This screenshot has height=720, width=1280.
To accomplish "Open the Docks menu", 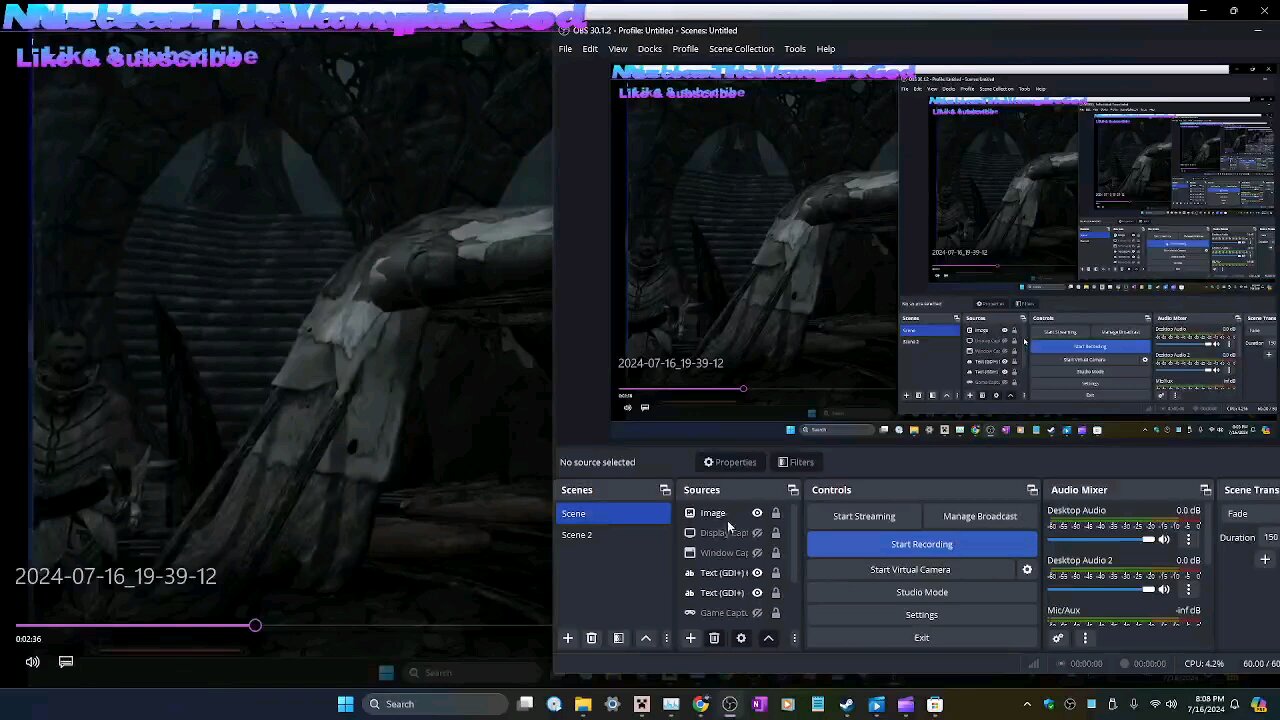I will (x=649, y=49).
